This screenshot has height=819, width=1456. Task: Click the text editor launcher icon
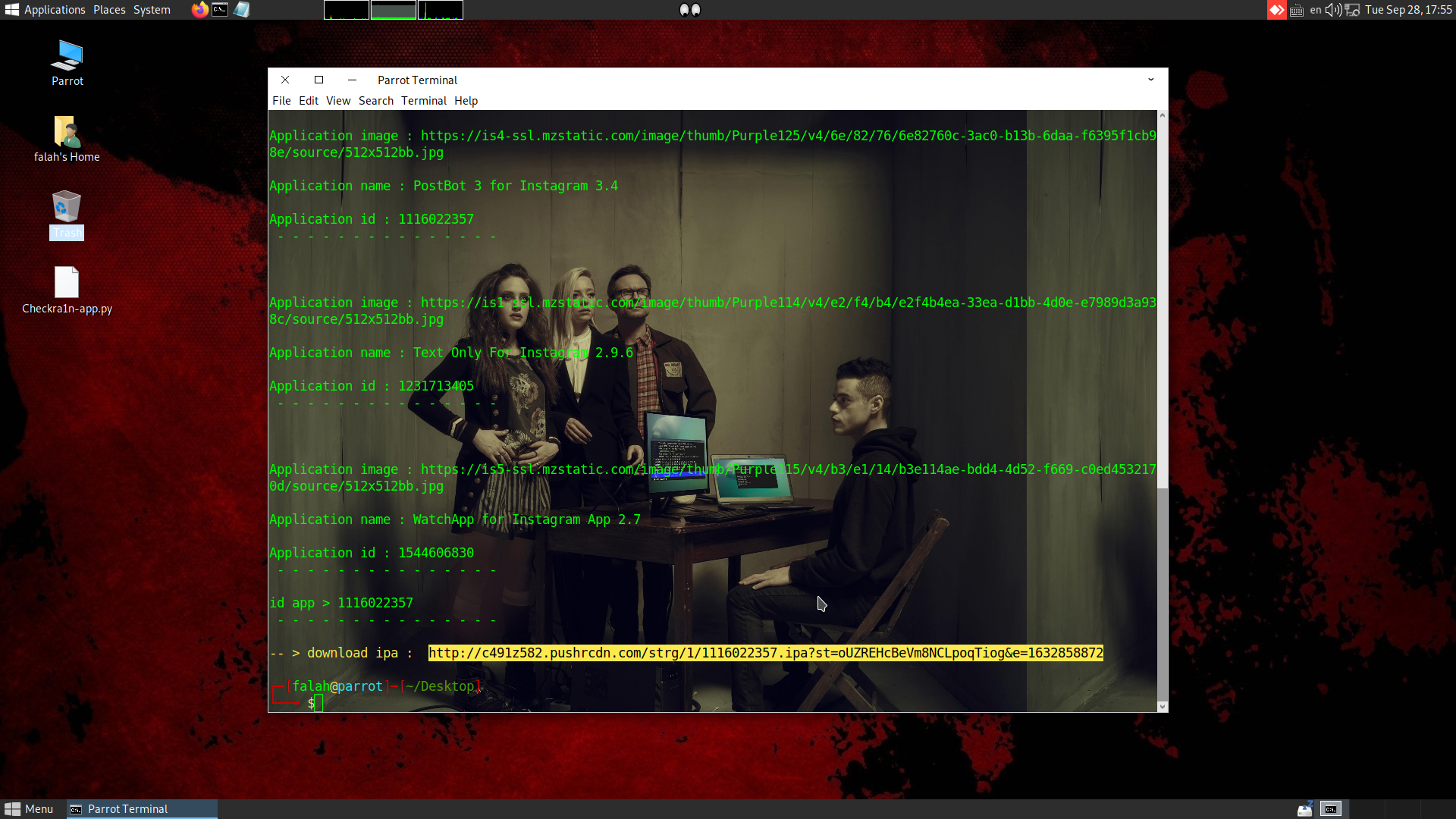click(241, 10)
